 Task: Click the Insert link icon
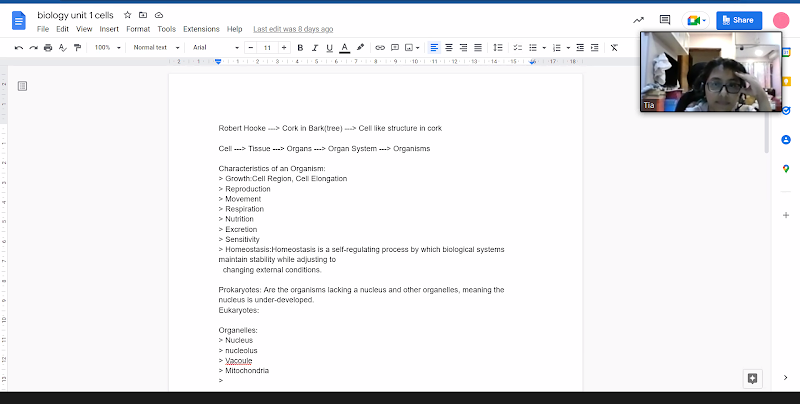pyautogui.click(x=379, y=47)
